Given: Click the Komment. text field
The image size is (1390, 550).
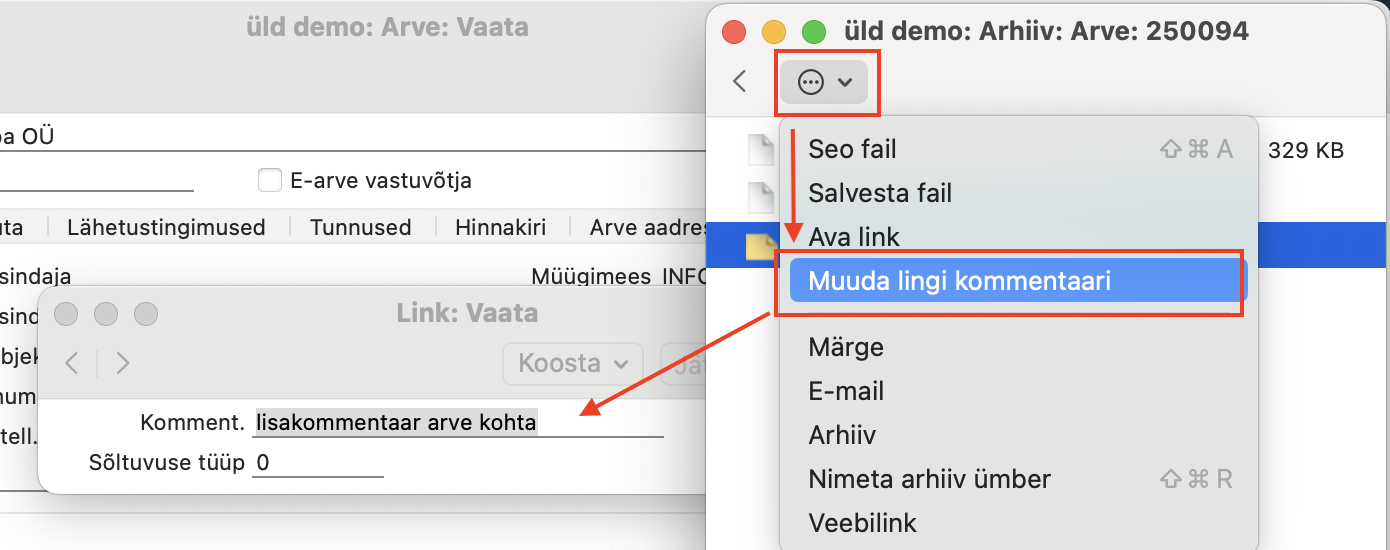Looking at the screenshot, I should (x=458, y=423).
